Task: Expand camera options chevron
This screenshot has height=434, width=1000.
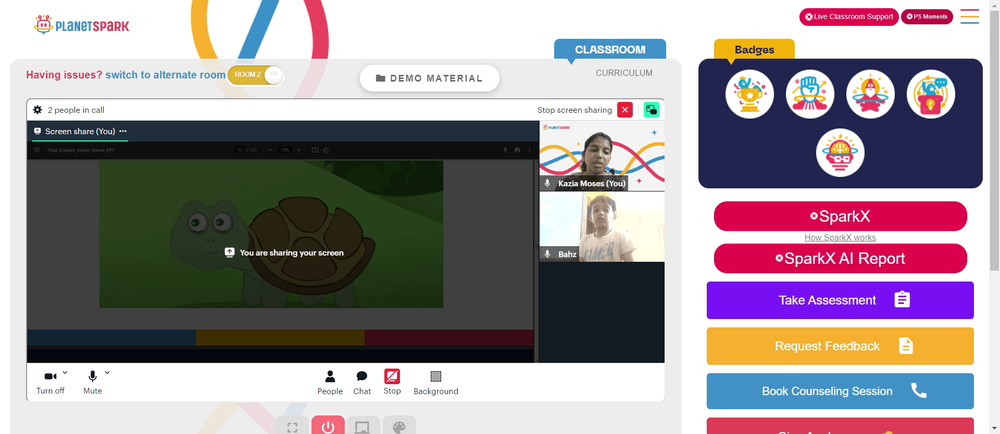Action: pyautogui.click(x=65, y=373)
